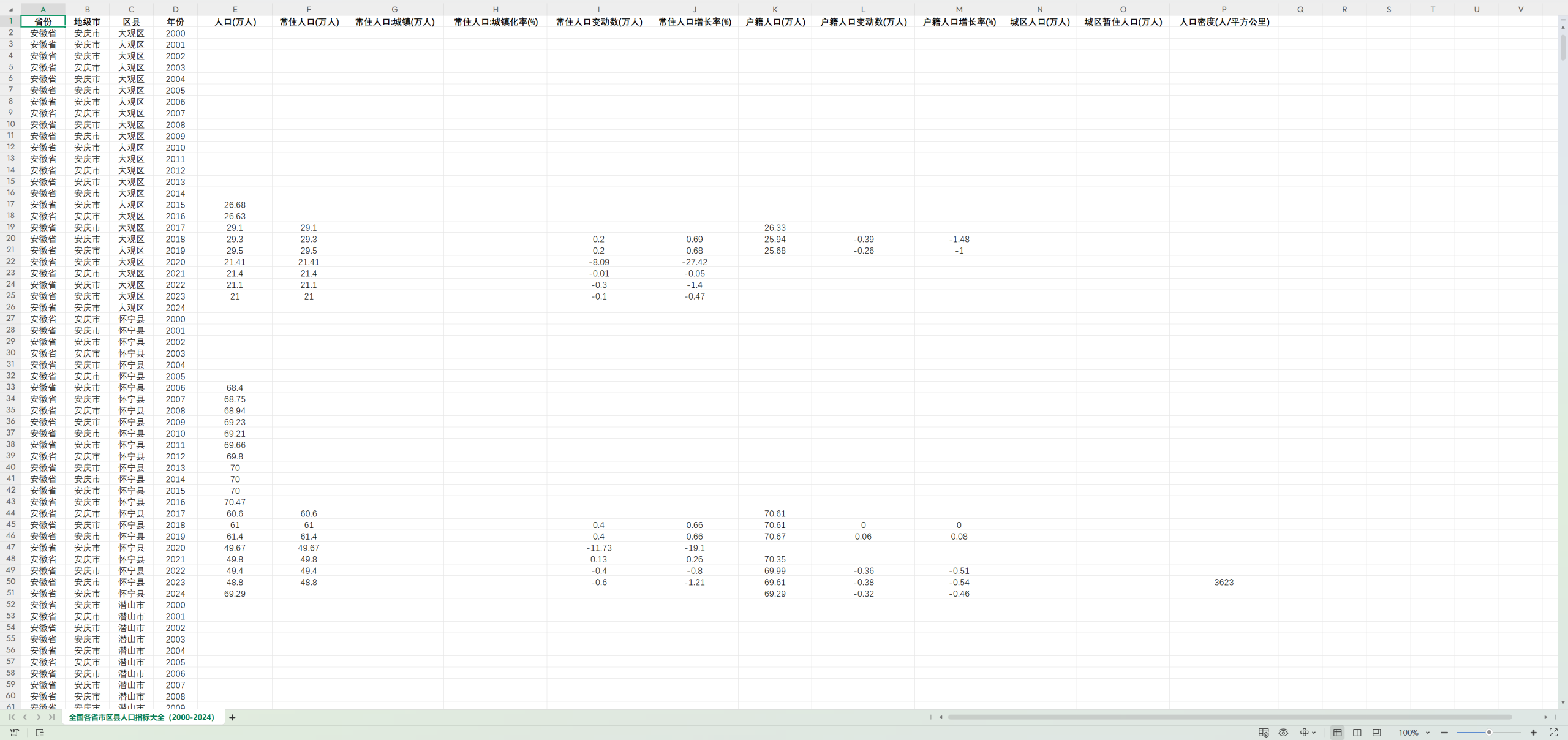Add a new sheet with plus button

click(232, 717)
